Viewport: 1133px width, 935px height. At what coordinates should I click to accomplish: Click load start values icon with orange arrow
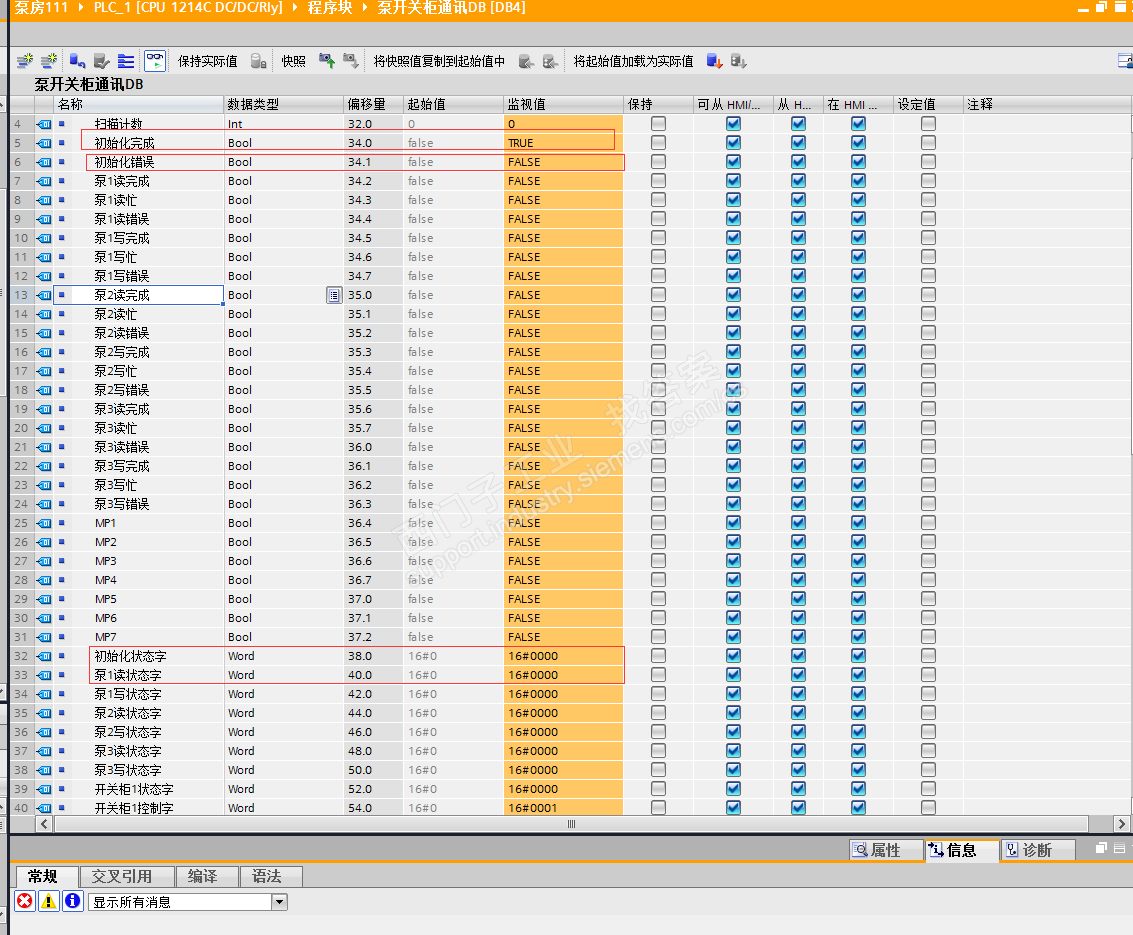715,61
